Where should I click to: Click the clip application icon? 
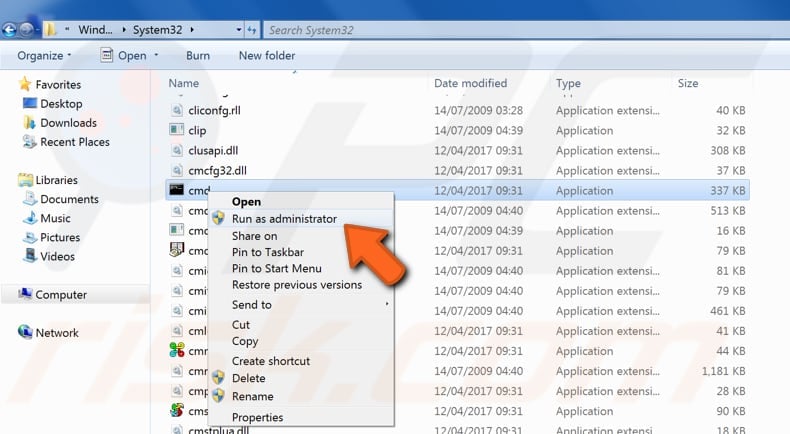click(176, 130)
